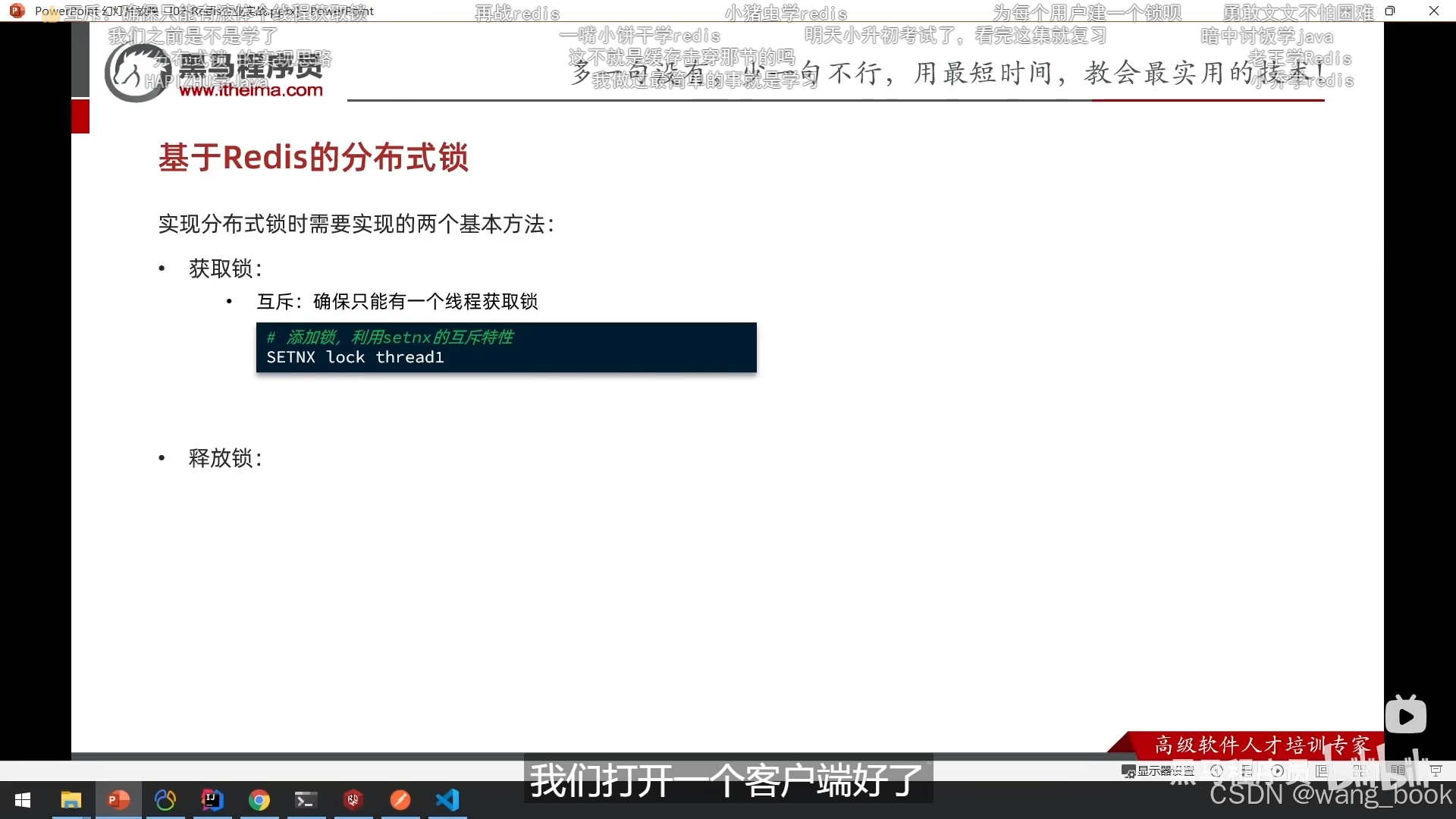Open Postman from the taskbar
The height and width of the screenshot is (819, 1456).
(x=400, y=800)
